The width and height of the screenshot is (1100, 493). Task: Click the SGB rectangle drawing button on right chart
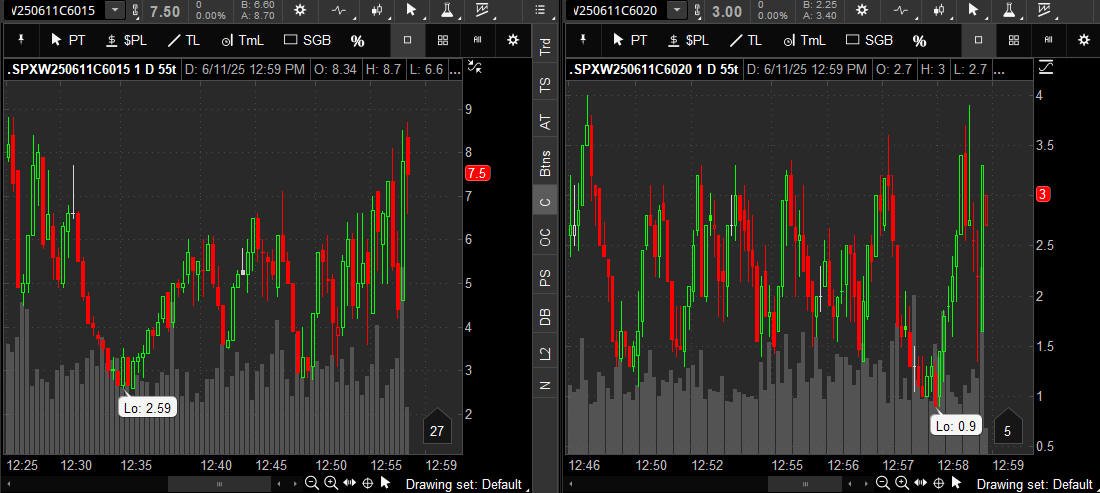868,40
